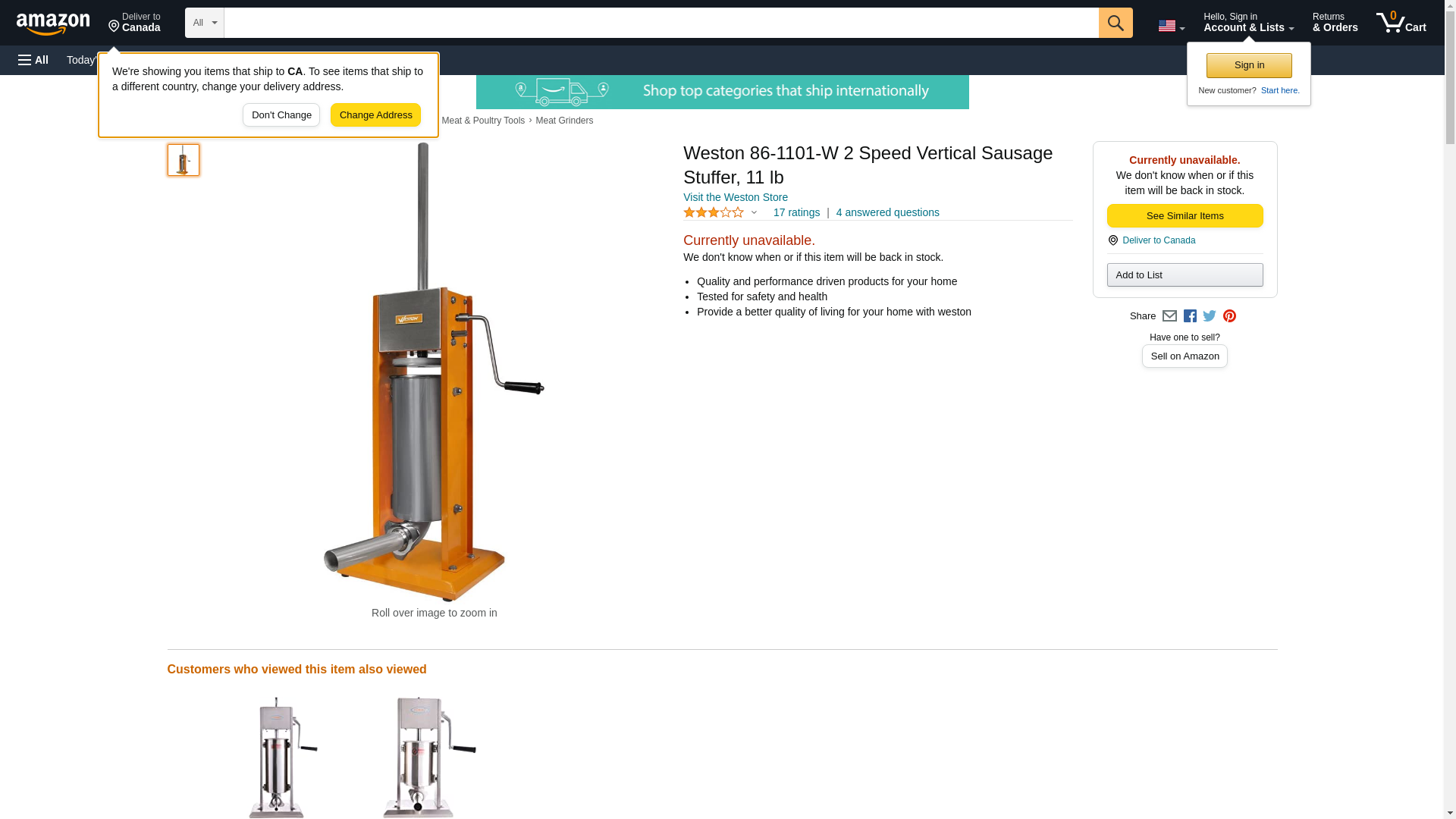Select the sausage stuffer image thumbnail

pos(184,160)
